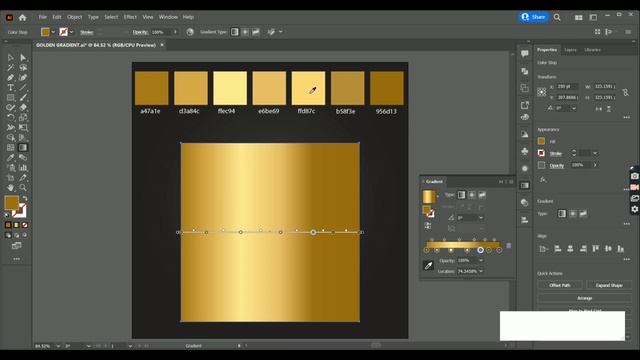Image resolution: width=640 pixels, height=360 pixels.
Task: Click the X position input field
Action: tap(568, 87)
